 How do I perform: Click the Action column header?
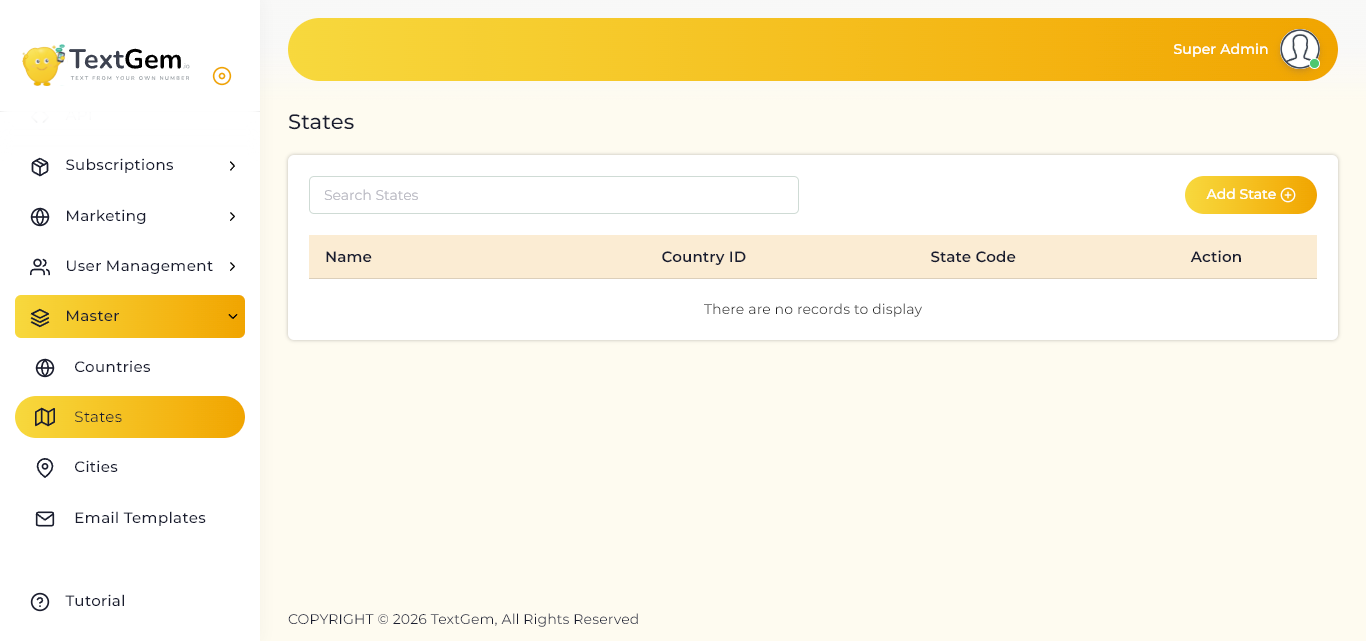[1216, 257]
